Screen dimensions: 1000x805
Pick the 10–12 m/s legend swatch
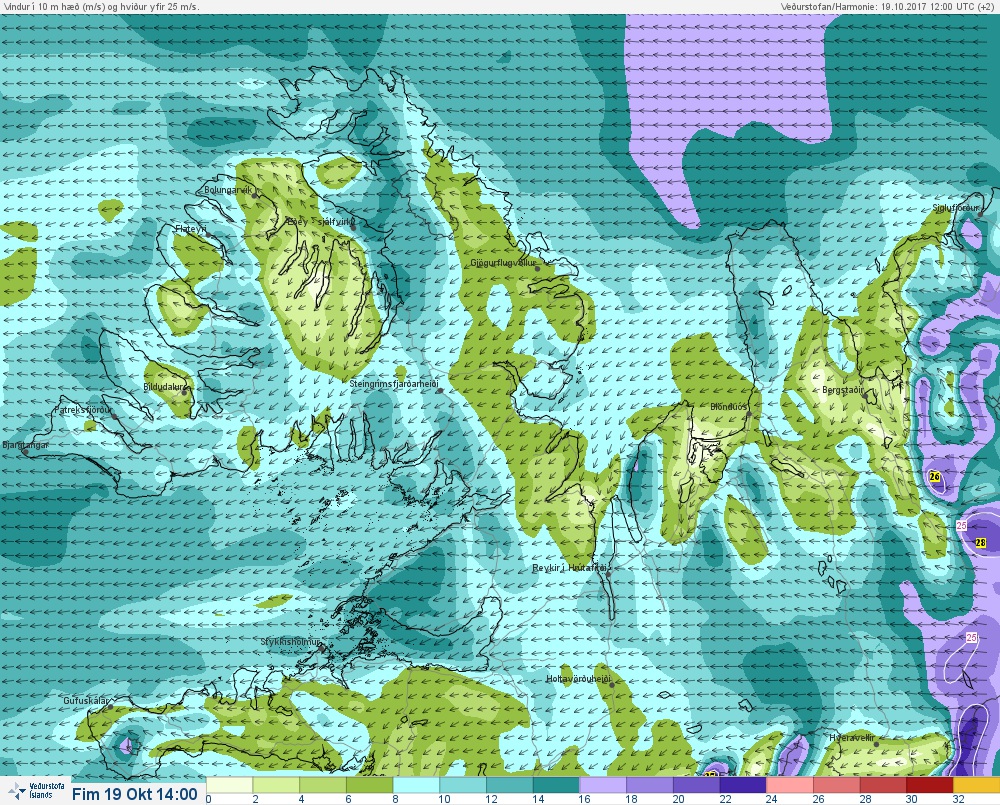(x=462, y=785)
